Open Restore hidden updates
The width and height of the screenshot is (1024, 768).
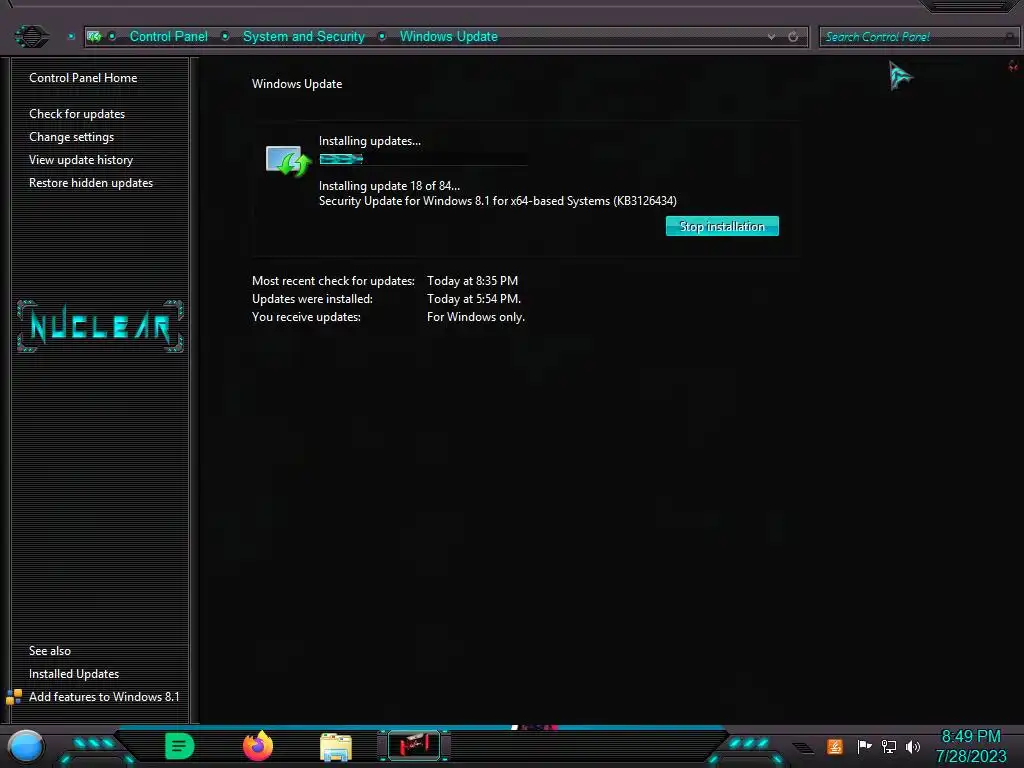(91, 183)
